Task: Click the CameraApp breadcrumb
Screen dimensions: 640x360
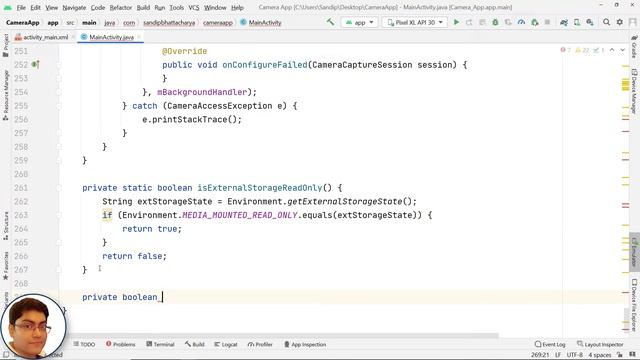Action: [23, 22]
